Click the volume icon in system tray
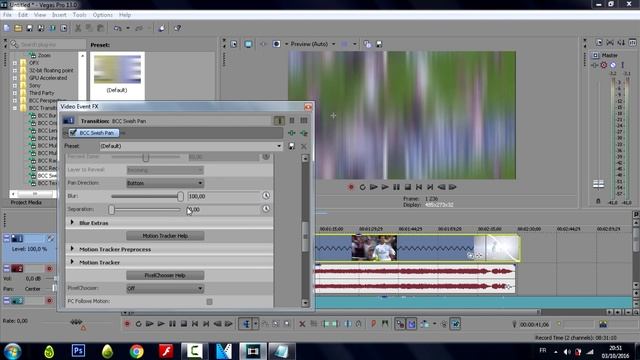The image size is (640, 360). (x=567, y=351)
